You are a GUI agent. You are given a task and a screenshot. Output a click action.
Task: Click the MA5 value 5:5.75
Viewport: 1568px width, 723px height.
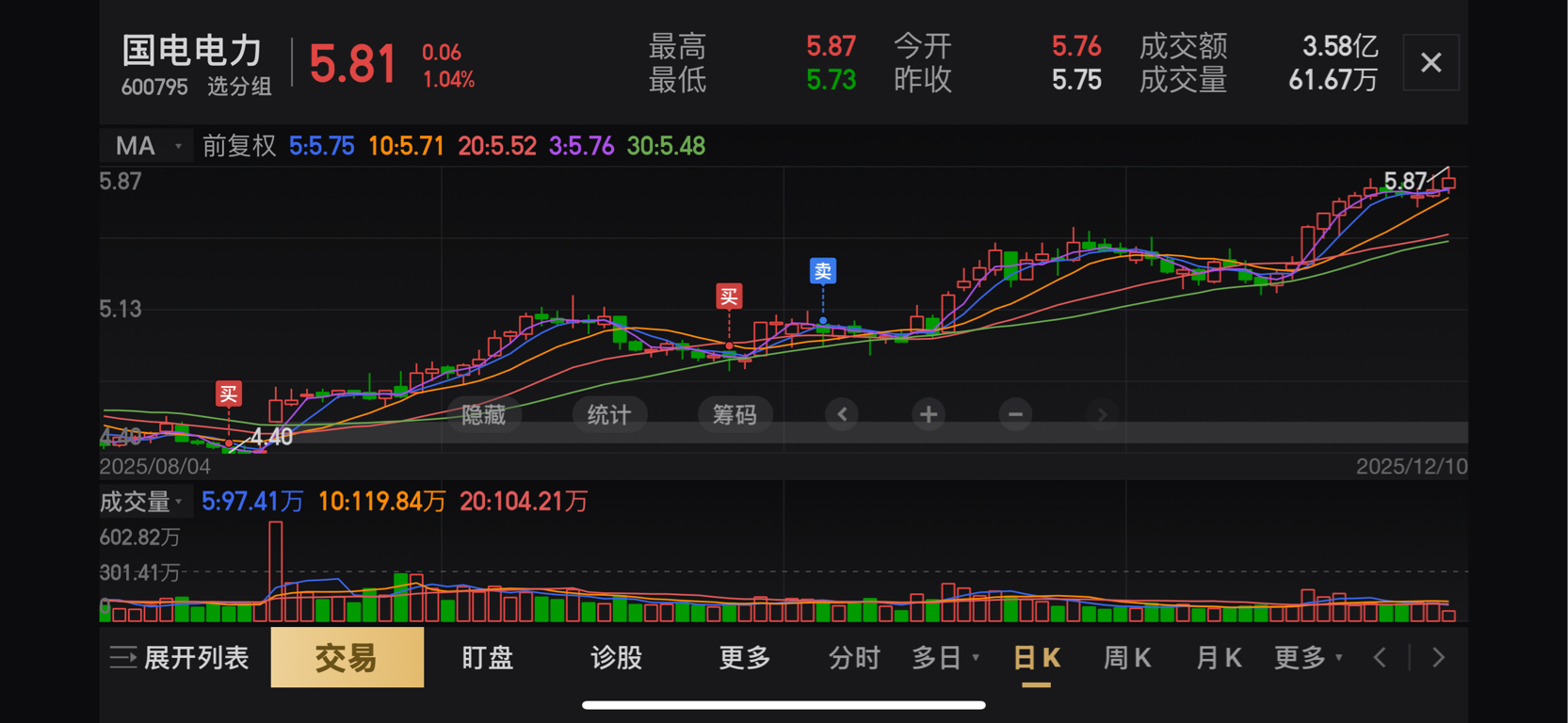[321, 146]
